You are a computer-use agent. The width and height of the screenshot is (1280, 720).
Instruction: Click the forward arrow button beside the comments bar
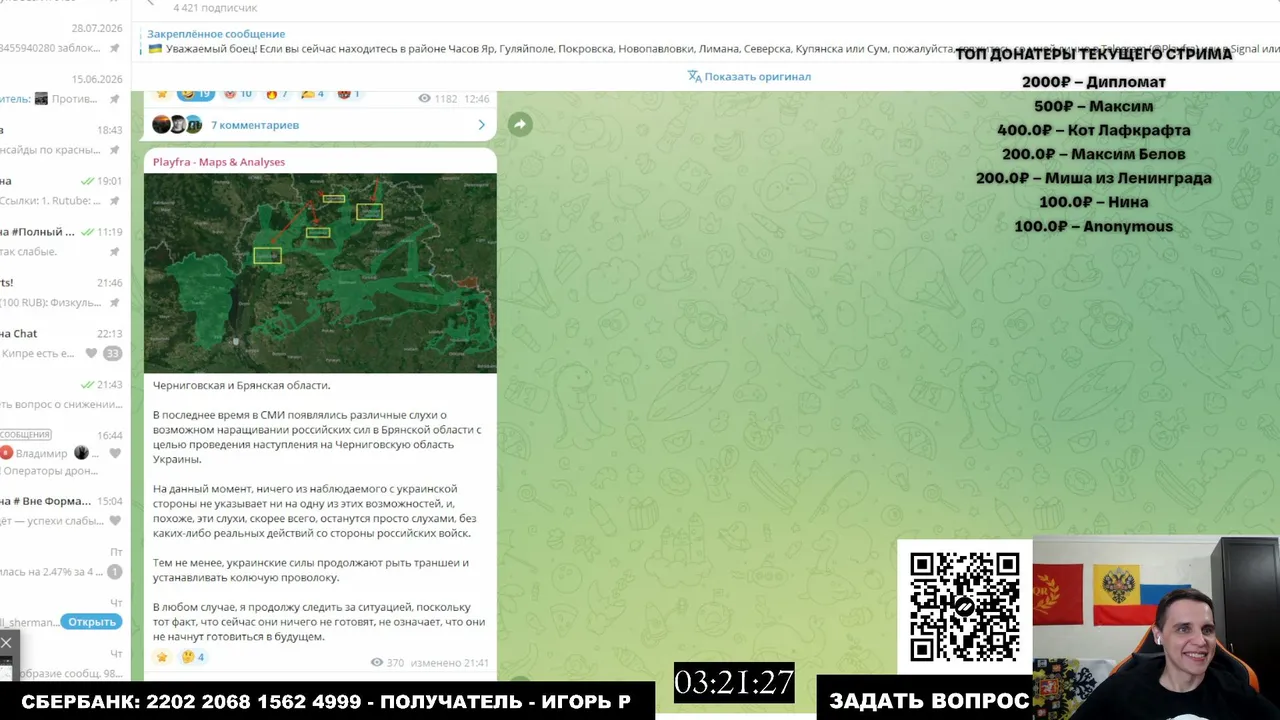(x=520, y=124)
